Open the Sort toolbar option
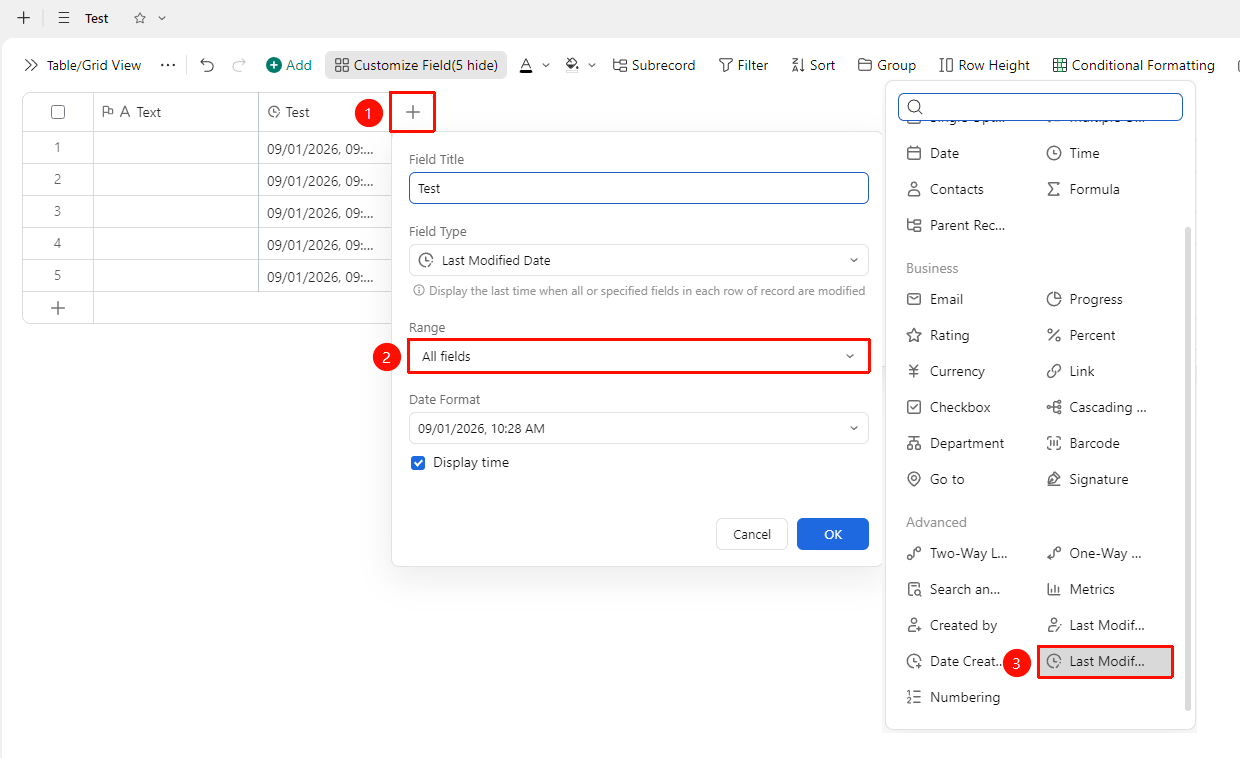1240x758 pixels. (x=813, y=65)
